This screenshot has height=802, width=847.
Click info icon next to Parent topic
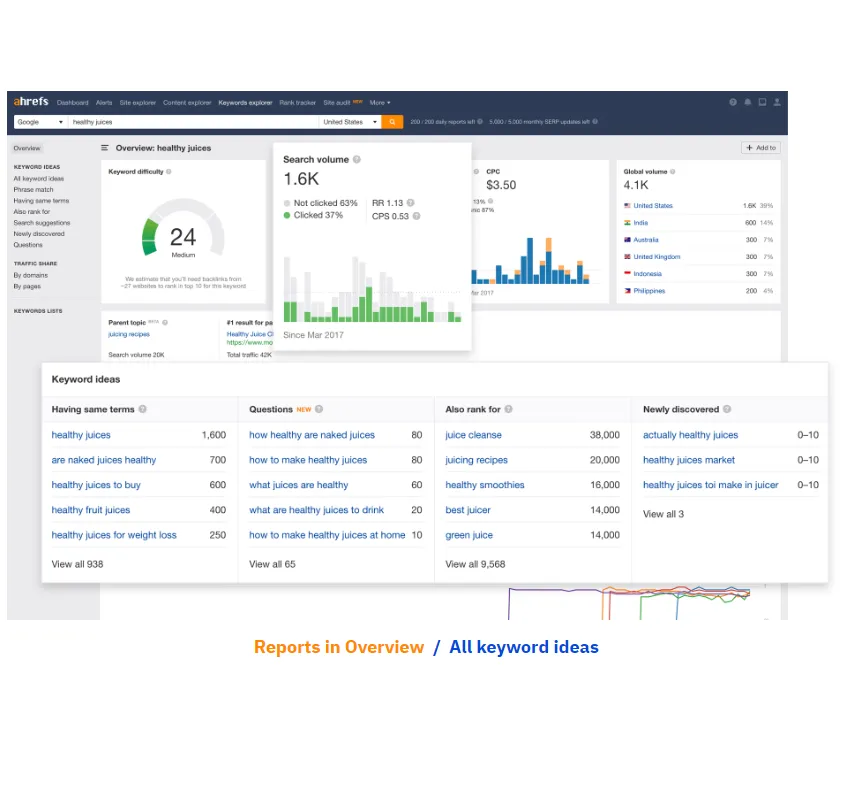165,322
